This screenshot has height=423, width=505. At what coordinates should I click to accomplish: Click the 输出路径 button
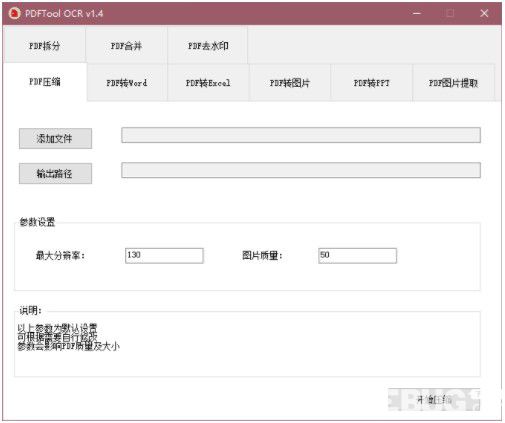pyautogui.click(x=55, y=173)
